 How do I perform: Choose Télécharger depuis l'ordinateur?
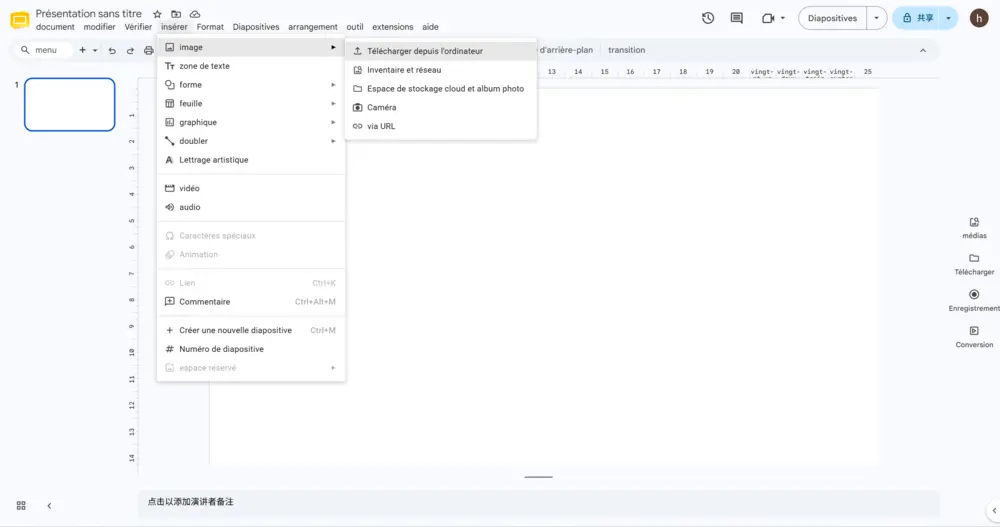click(441, 51)
